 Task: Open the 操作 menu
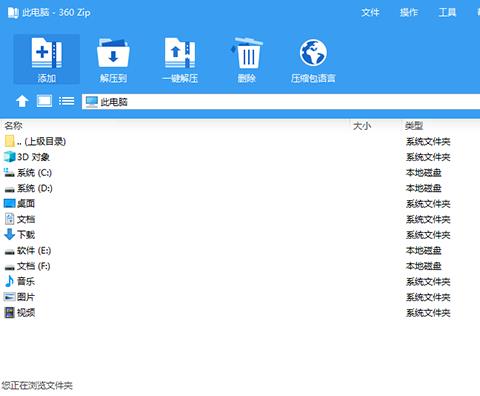click(x=409, y=13)
